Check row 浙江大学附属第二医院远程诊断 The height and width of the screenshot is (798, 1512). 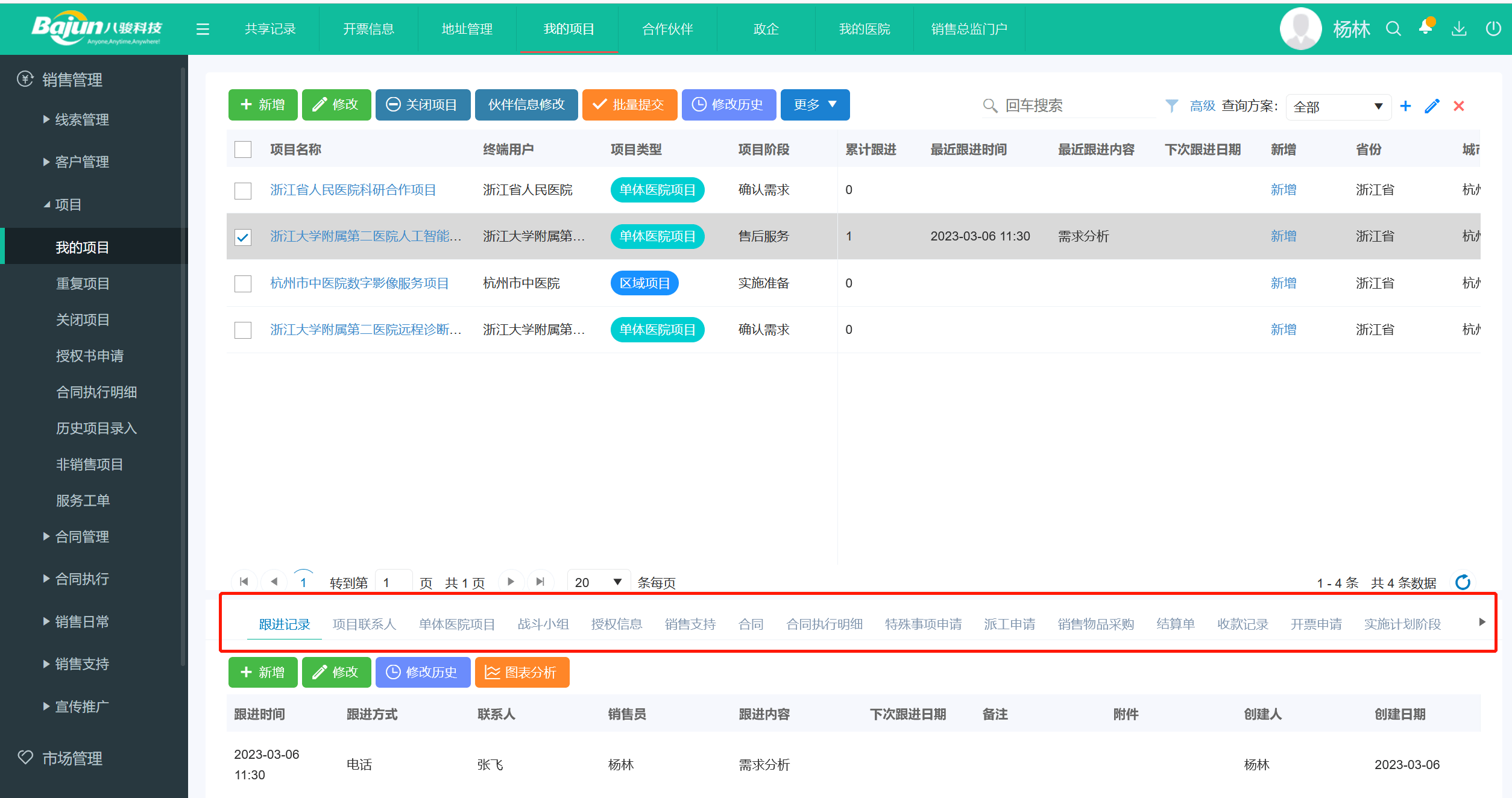tap(243, 330)
